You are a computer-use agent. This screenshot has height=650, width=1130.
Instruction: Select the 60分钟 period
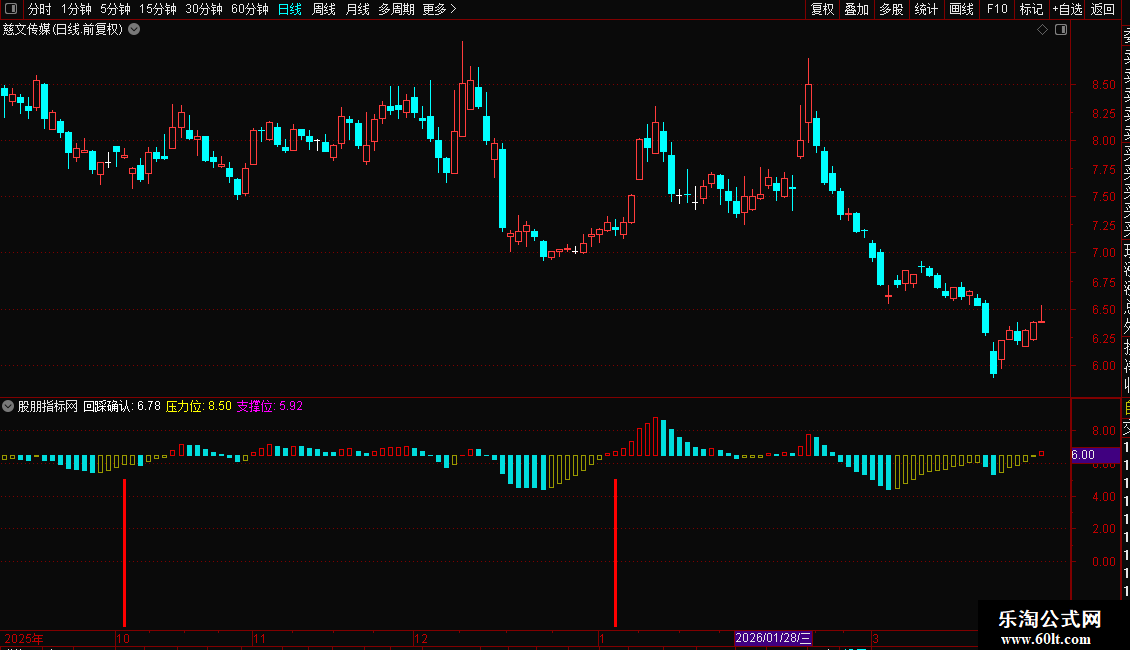tap(249, 9)
